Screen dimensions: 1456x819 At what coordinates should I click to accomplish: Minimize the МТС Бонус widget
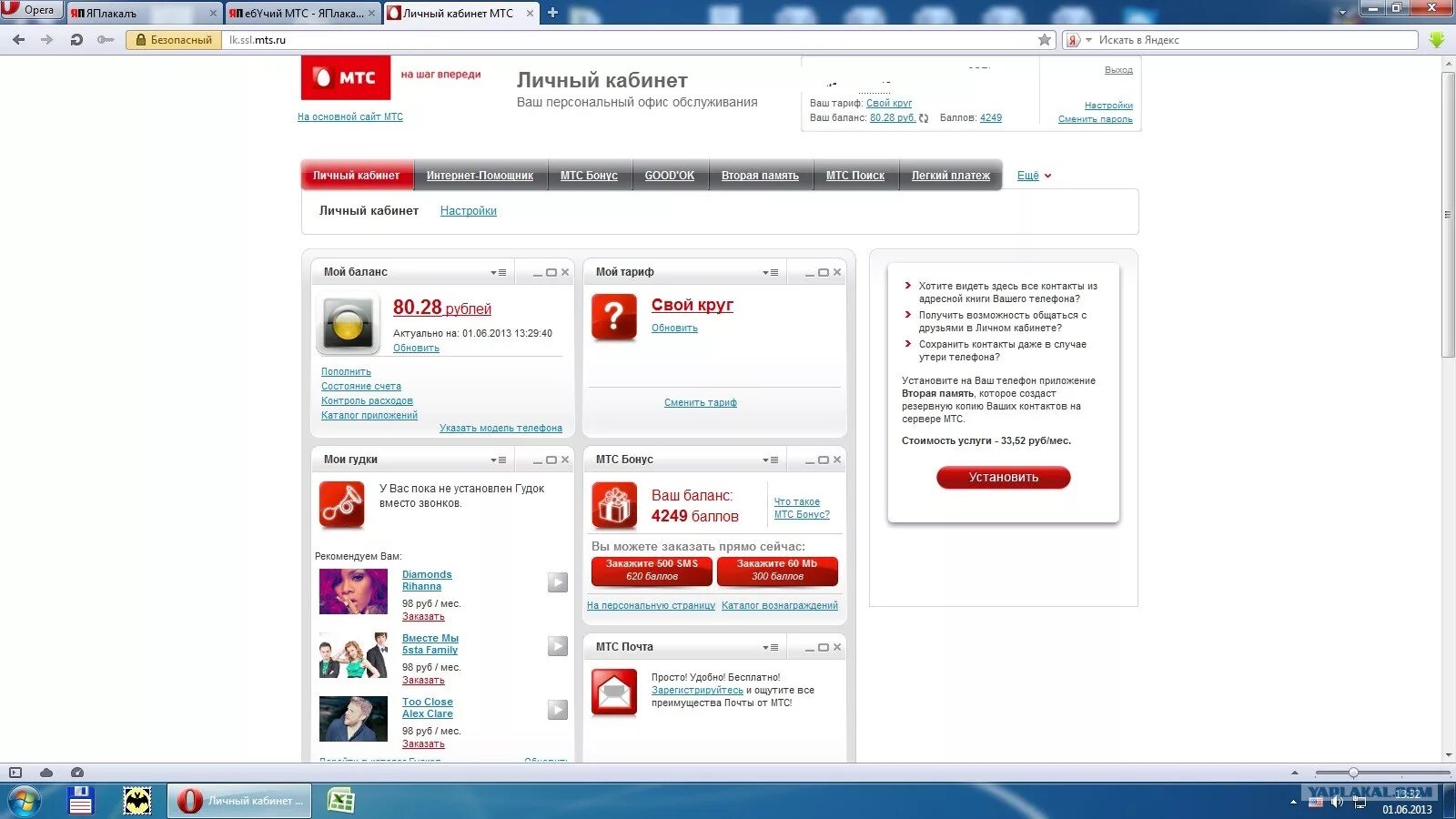click(809, 460)
